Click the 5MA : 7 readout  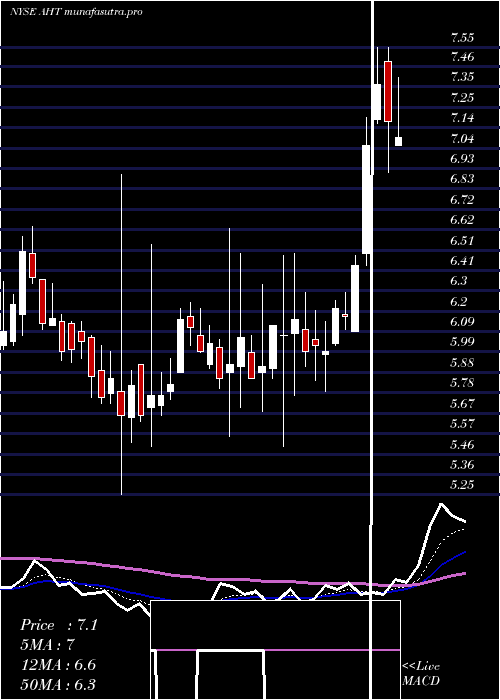click(47, 645)
